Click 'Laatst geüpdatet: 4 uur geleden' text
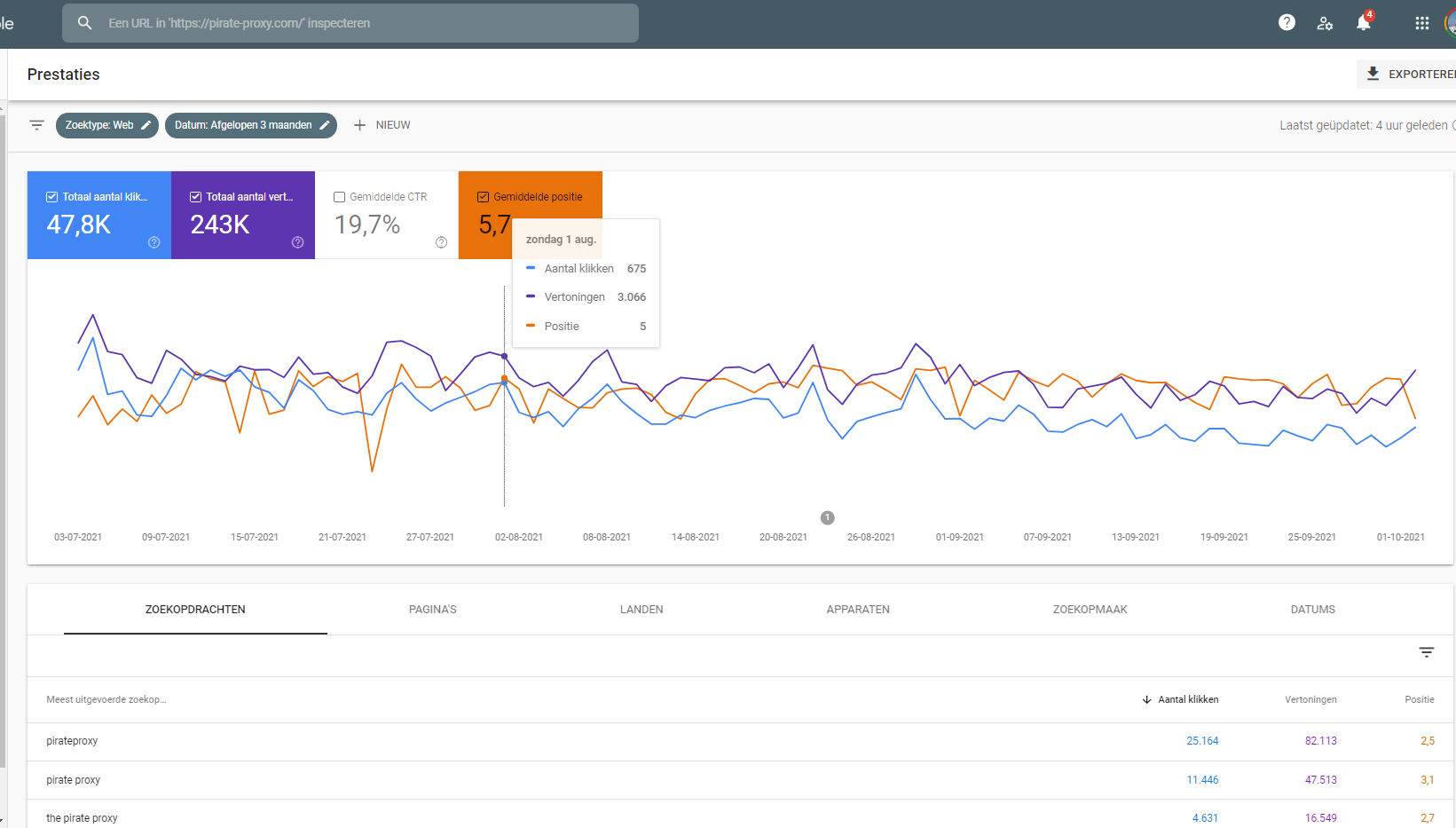 (x=1363, y=125)
